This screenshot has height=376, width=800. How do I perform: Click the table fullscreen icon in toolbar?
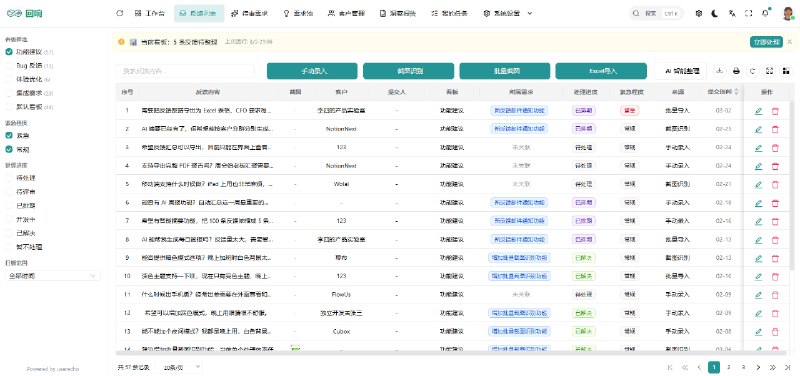(770, 71)
